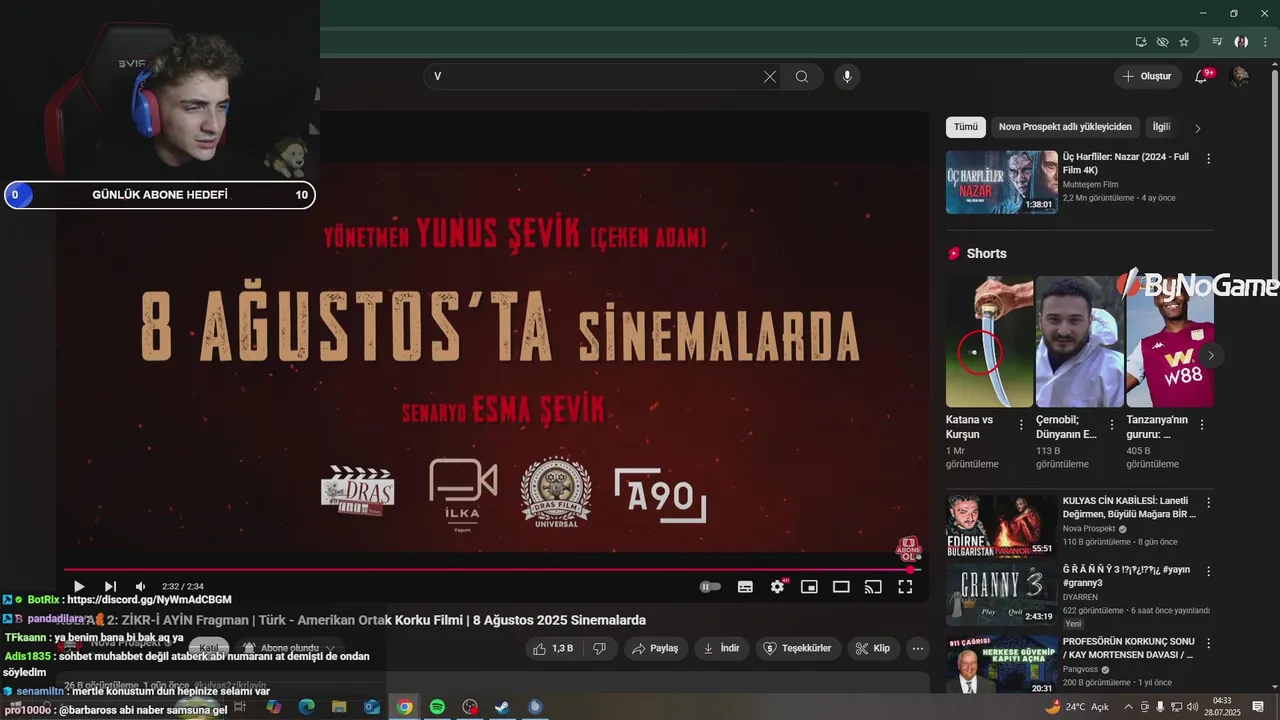Open Google Chrome in the taskbar
1280x720 pixels.
coord(404,707)
